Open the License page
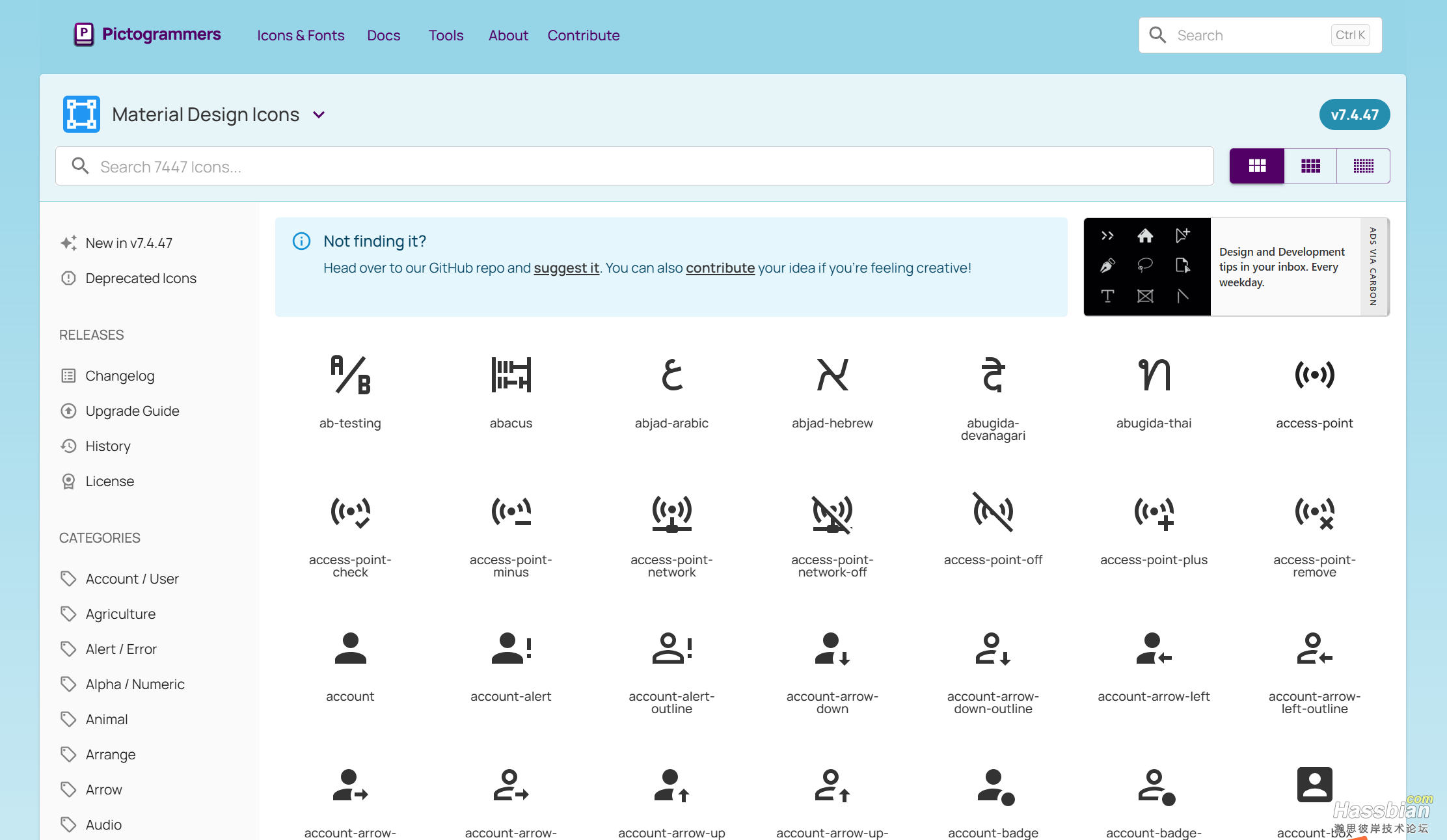Viewport: 1447px width, 840px height. (x=98, y=481)
